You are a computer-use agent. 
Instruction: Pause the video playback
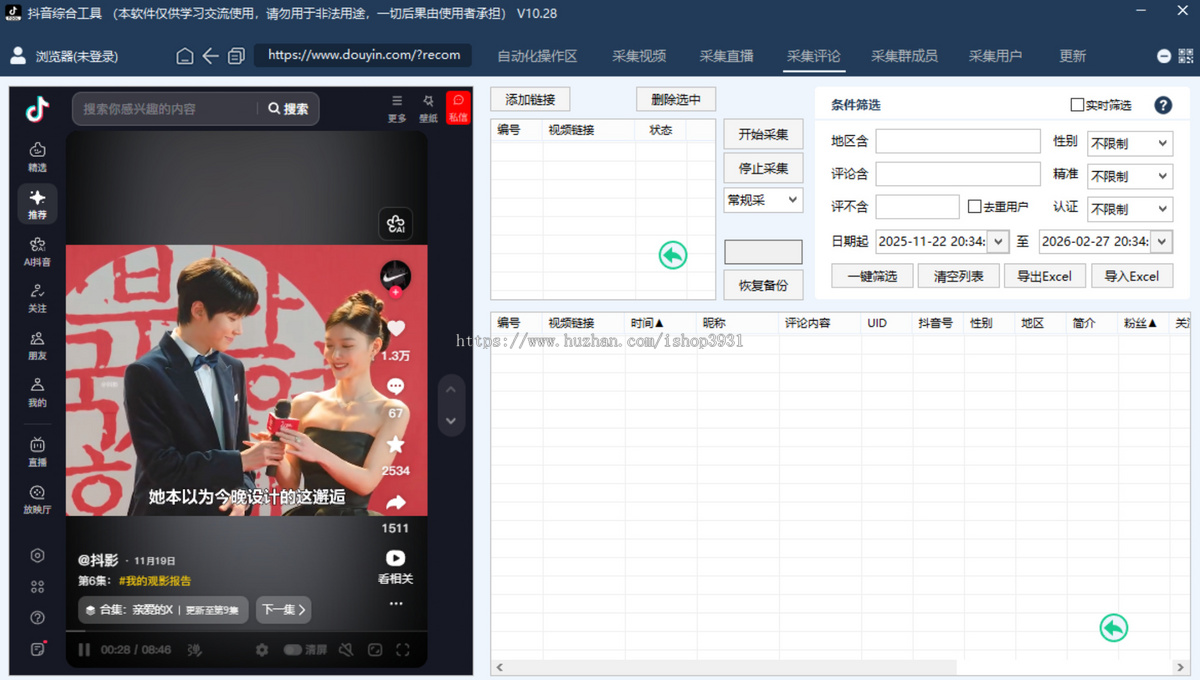point(84,650)
